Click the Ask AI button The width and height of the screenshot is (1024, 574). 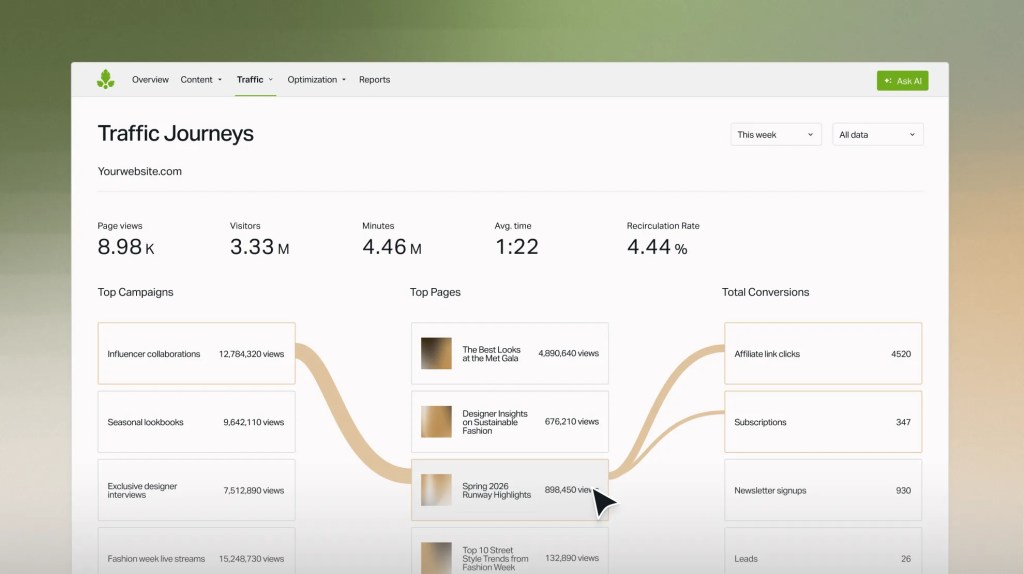pos(903,81)
